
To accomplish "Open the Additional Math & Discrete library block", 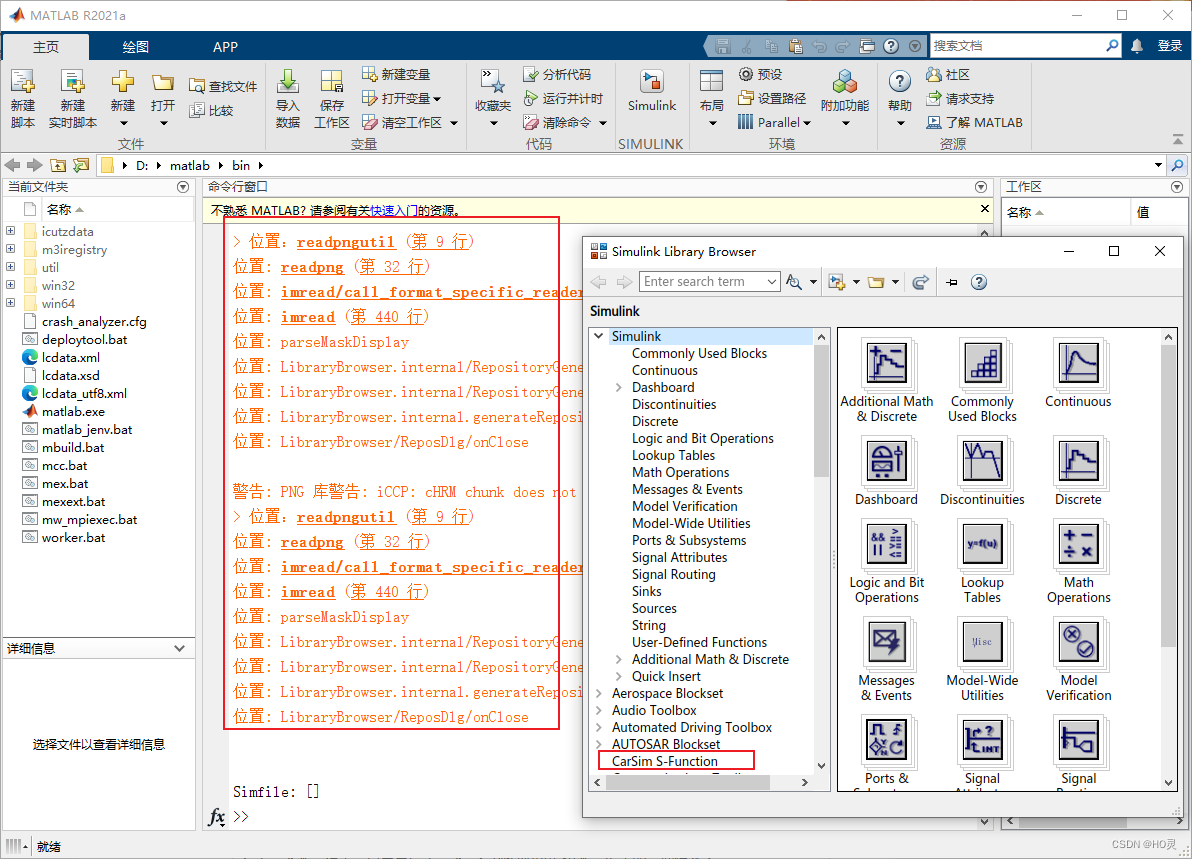I will 886,381.
